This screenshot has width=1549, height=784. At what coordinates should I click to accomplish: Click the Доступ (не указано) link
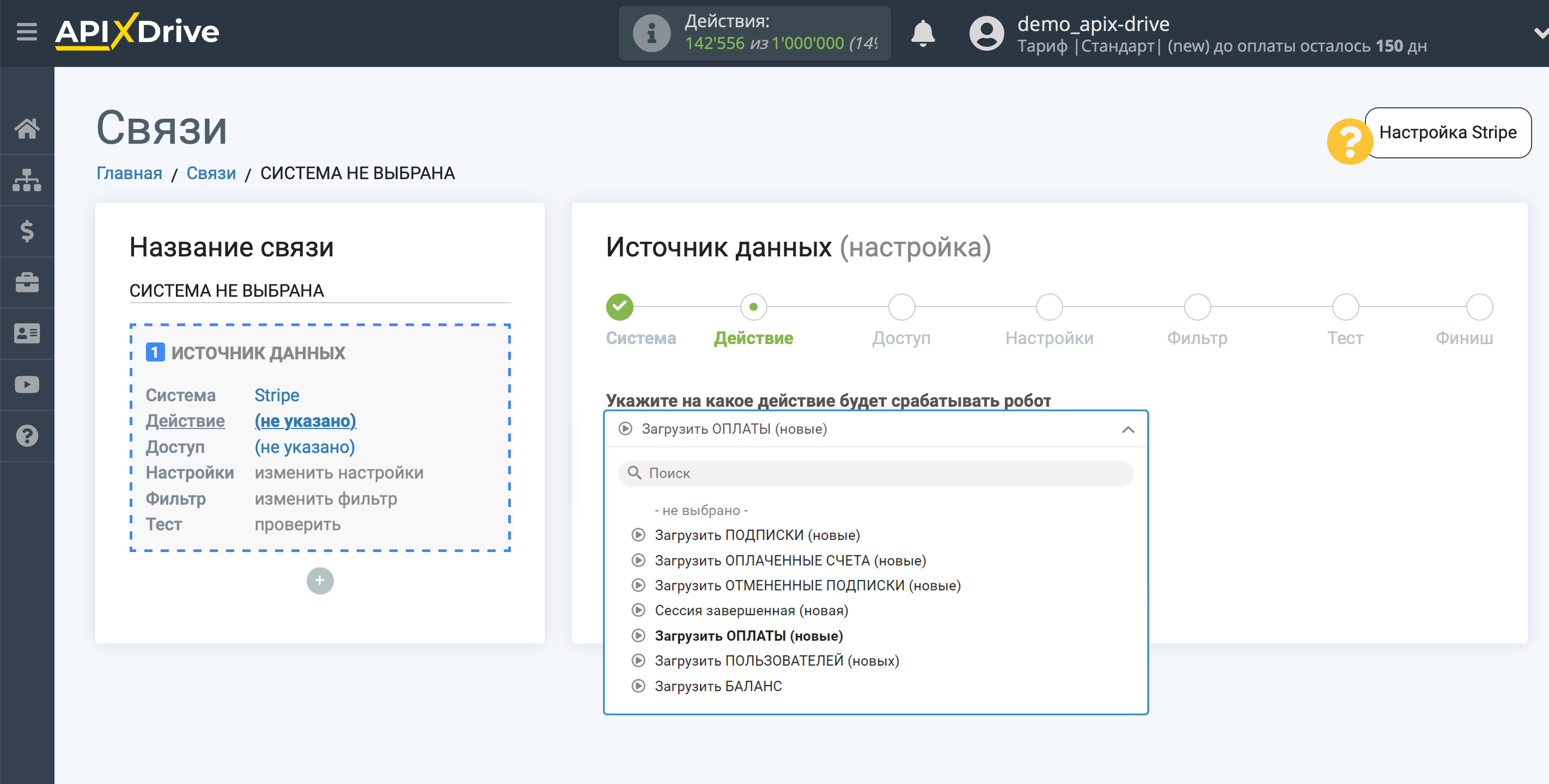coord(305,446)
